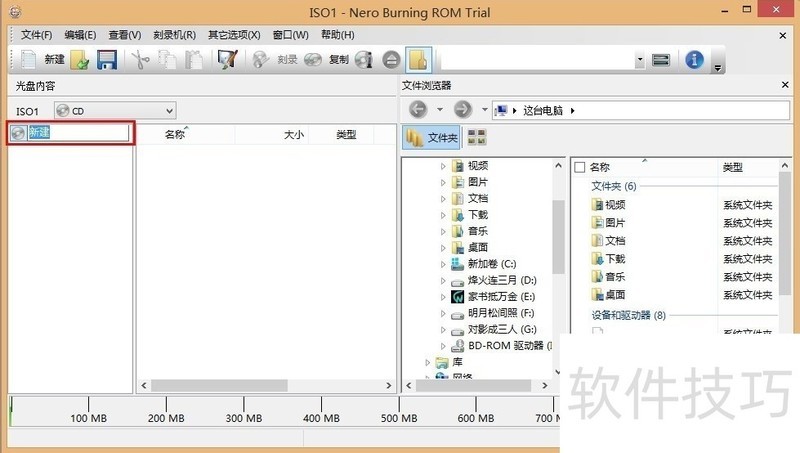This screenshot has height=453, width=800.
Task: Open the 查看(V) menu
Action: tap(124, 35)
